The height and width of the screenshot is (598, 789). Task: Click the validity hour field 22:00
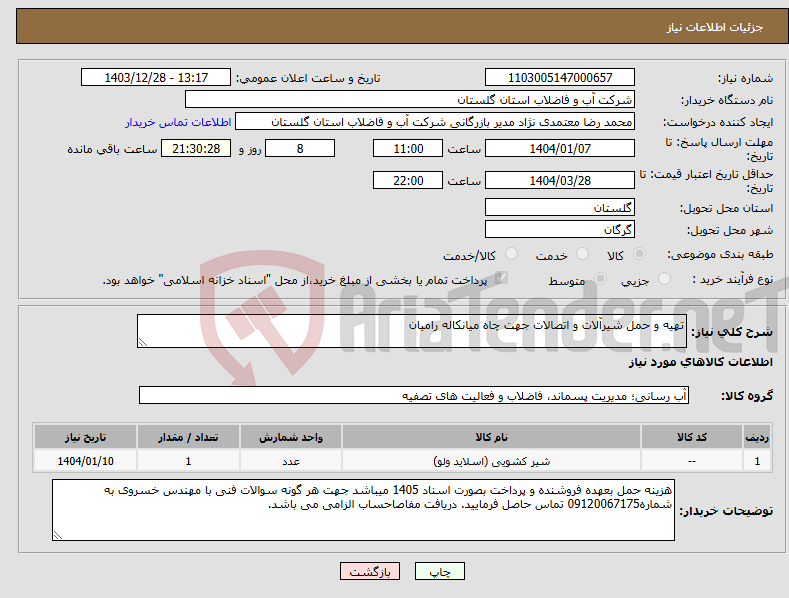[408, 180]
